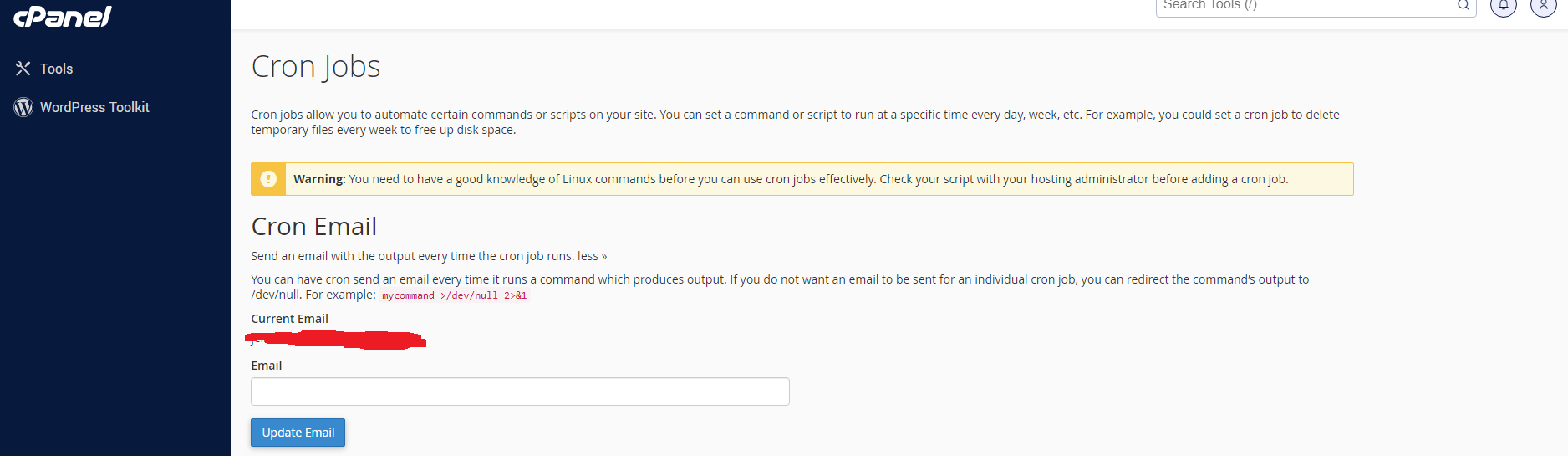Open the Tools sidebar menu label
The width and height of the screenshot is (1568, 456).
pyautogui.click(x=57, y=69)
